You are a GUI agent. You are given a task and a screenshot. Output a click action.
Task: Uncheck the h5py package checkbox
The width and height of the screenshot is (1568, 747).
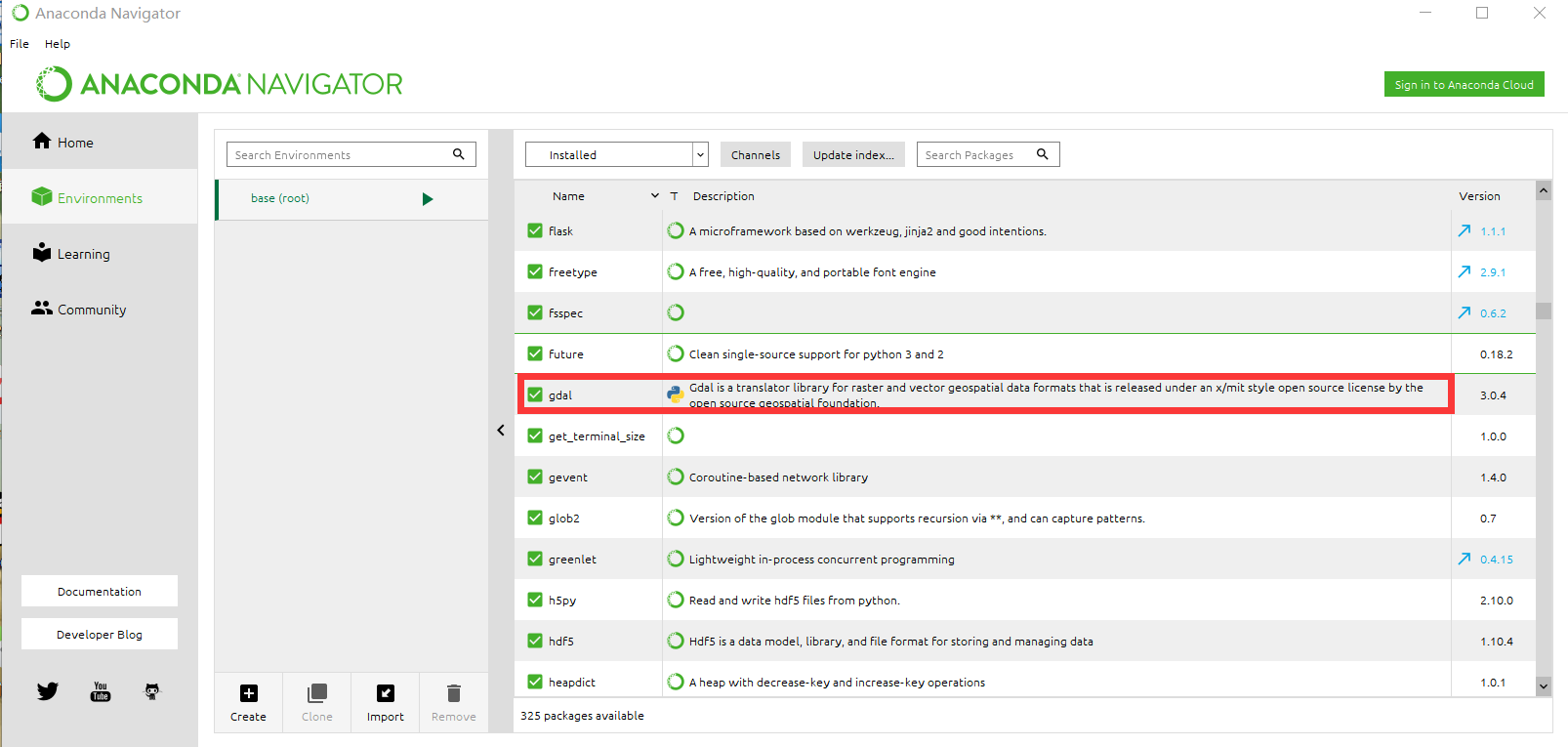pos(535,600)
